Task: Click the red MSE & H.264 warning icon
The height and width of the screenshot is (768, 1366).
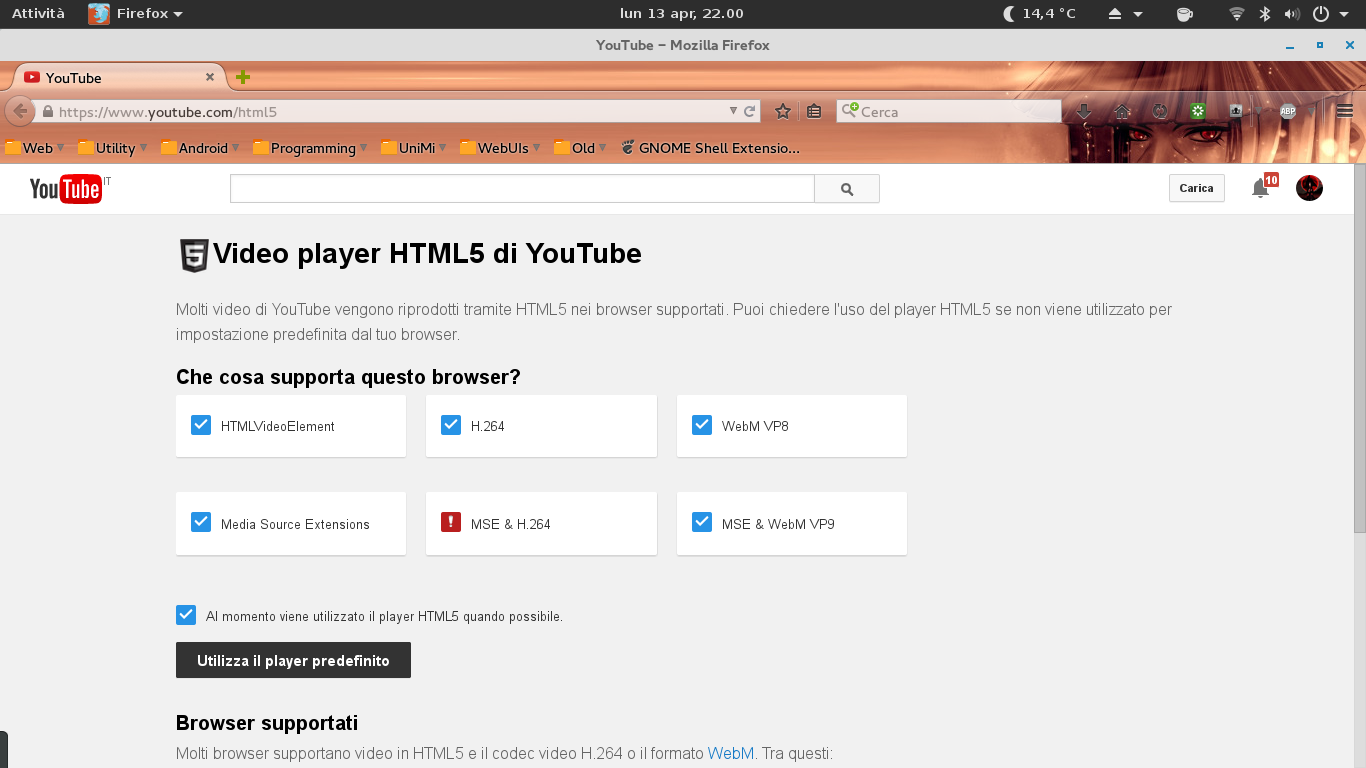Action: point(451,522)
